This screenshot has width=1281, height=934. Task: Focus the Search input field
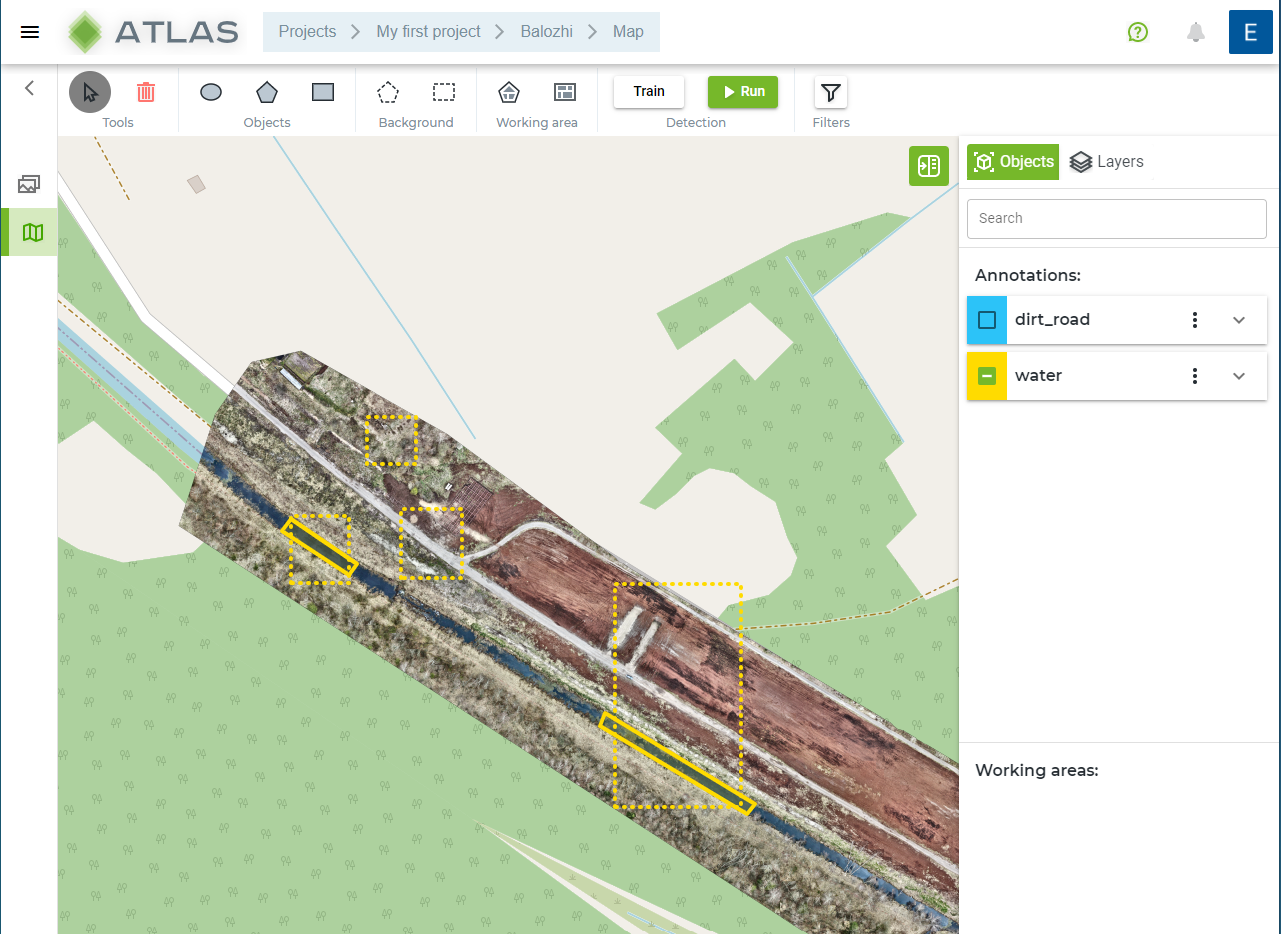point(1117,218)
